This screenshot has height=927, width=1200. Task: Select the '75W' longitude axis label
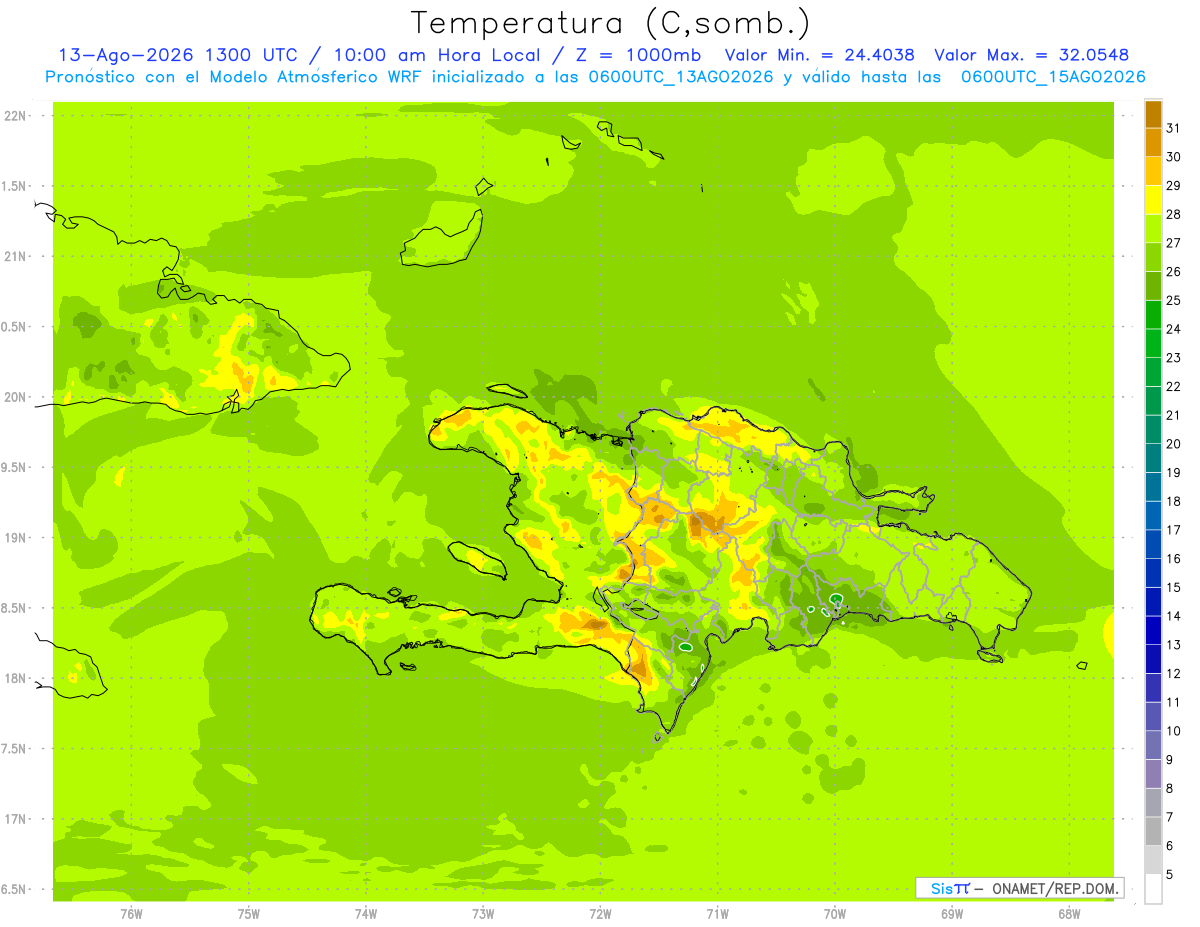249,914
